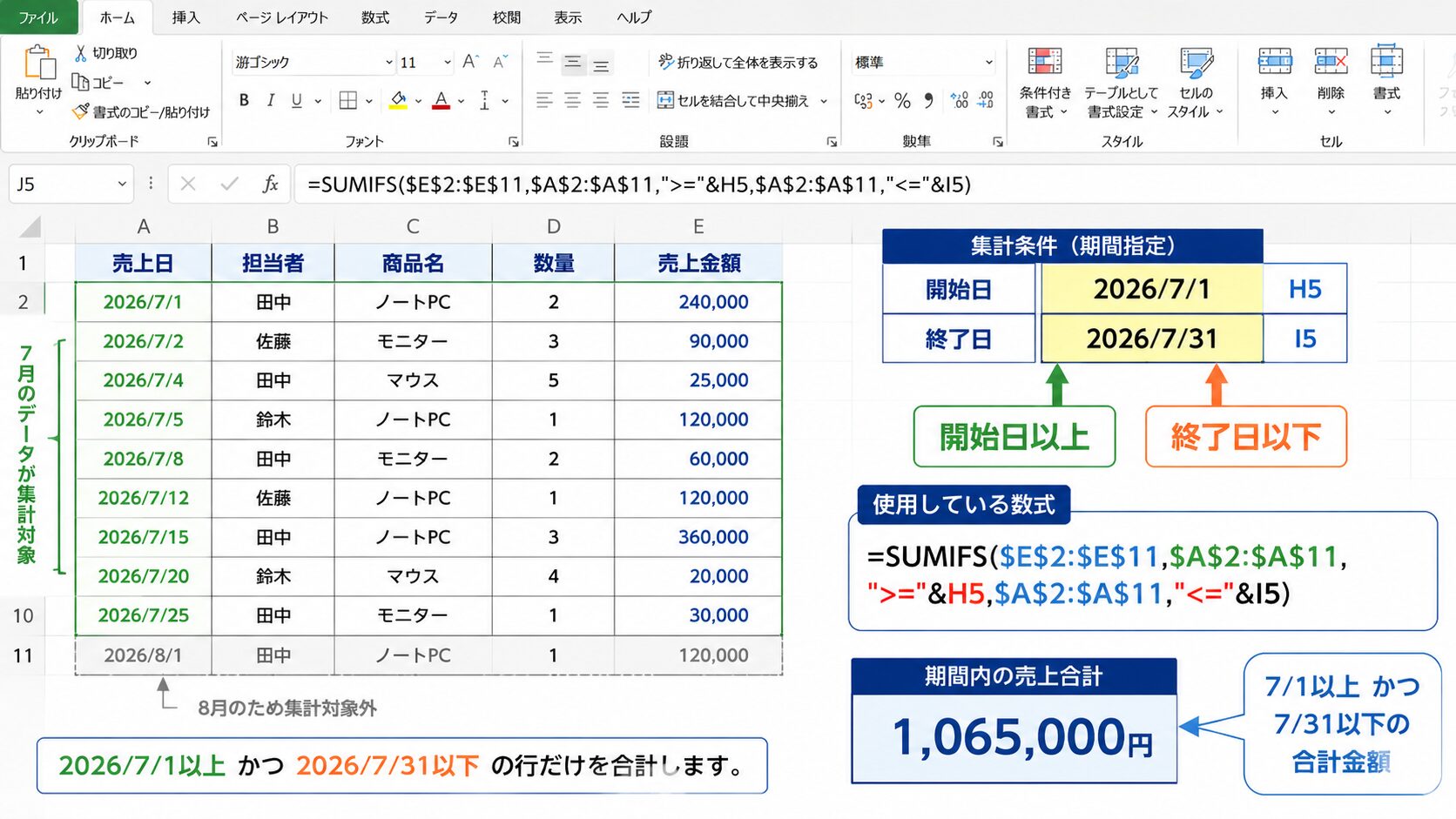
Task: Toggle Italic formatting
Action: pos(271,101)
